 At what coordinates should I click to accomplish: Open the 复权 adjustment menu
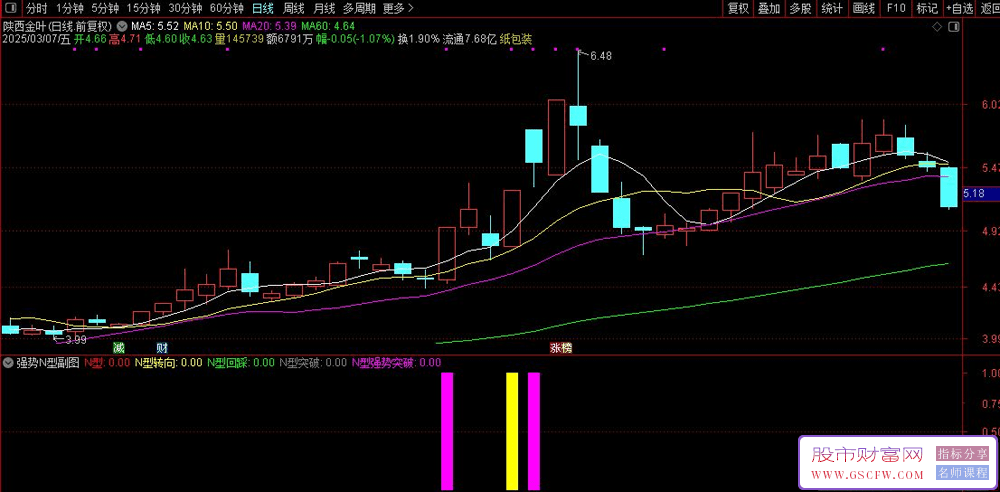pos(738,8)
